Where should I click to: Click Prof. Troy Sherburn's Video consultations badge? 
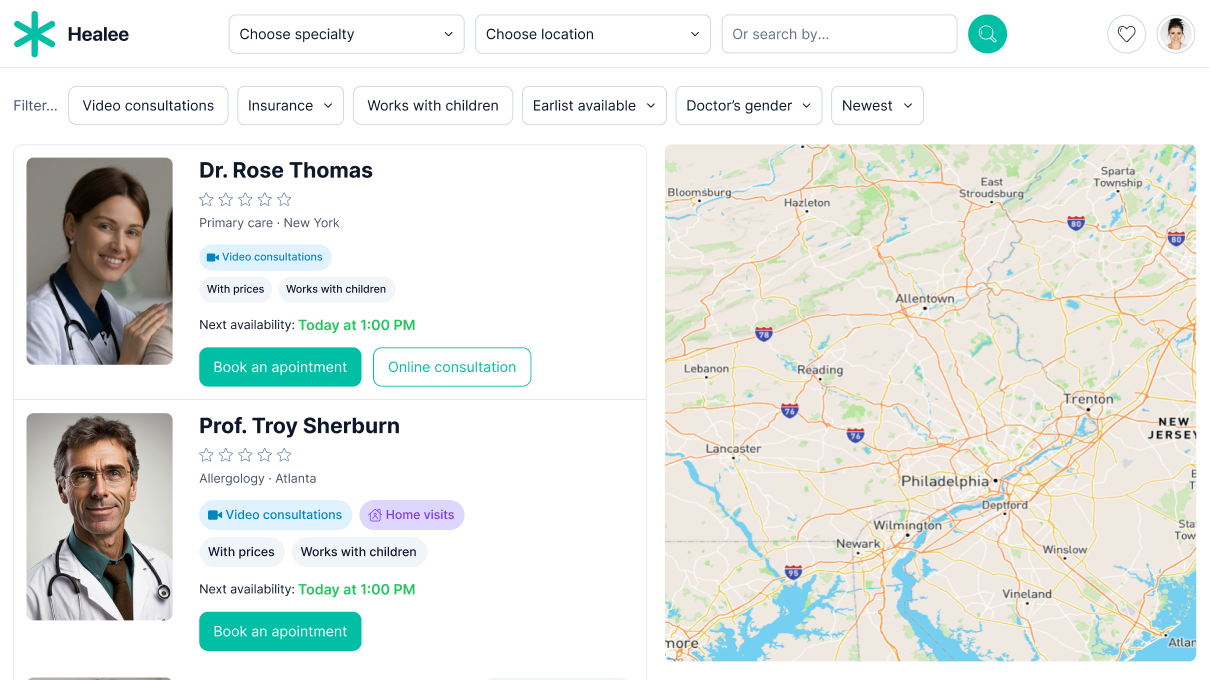pyautogui.click(x=275, y=515)
